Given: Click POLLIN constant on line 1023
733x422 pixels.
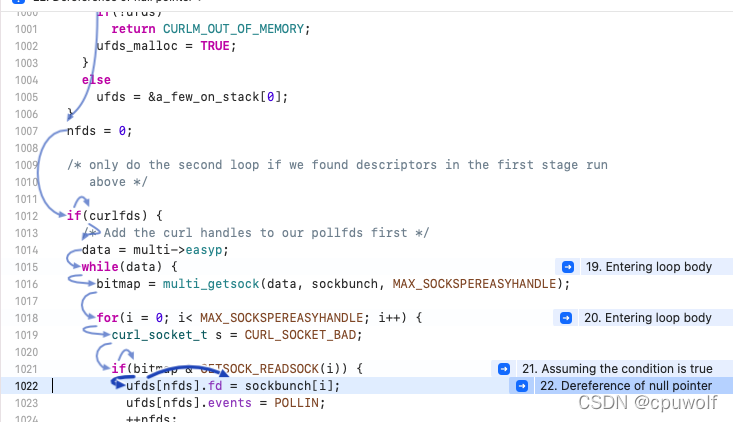Looking at the screenshot, I should pos(297,403).
